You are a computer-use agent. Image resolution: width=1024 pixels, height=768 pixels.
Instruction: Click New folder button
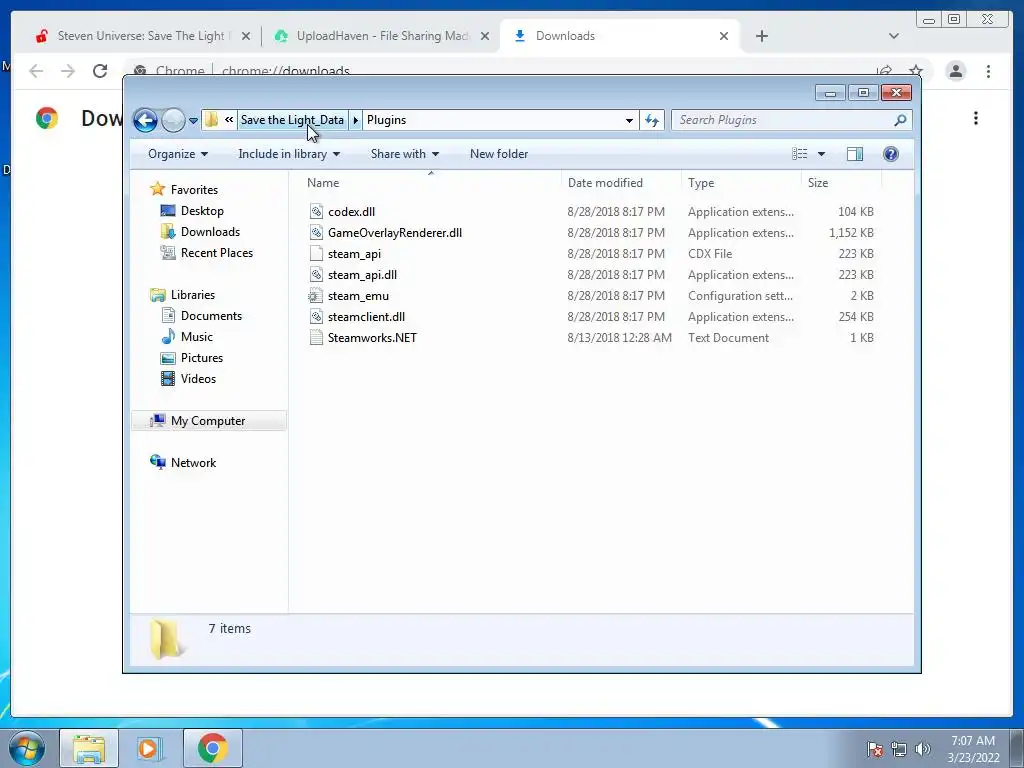[x=499, y=154]
